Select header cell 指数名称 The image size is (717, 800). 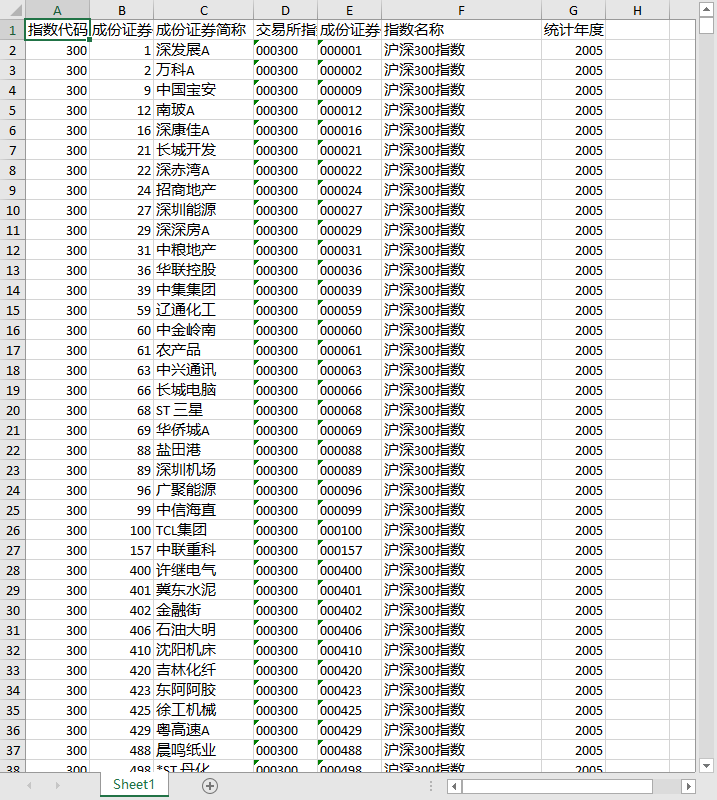click(x=461, y=30)
